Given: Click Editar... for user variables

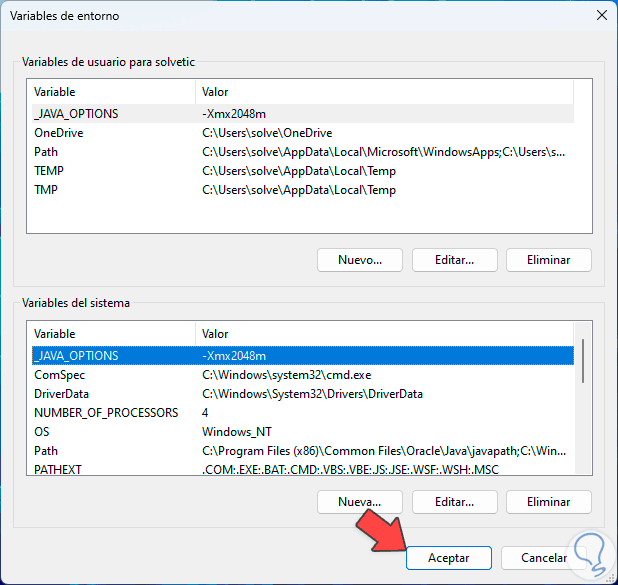Looking at the screenshot, I should [x=454, y=260].
